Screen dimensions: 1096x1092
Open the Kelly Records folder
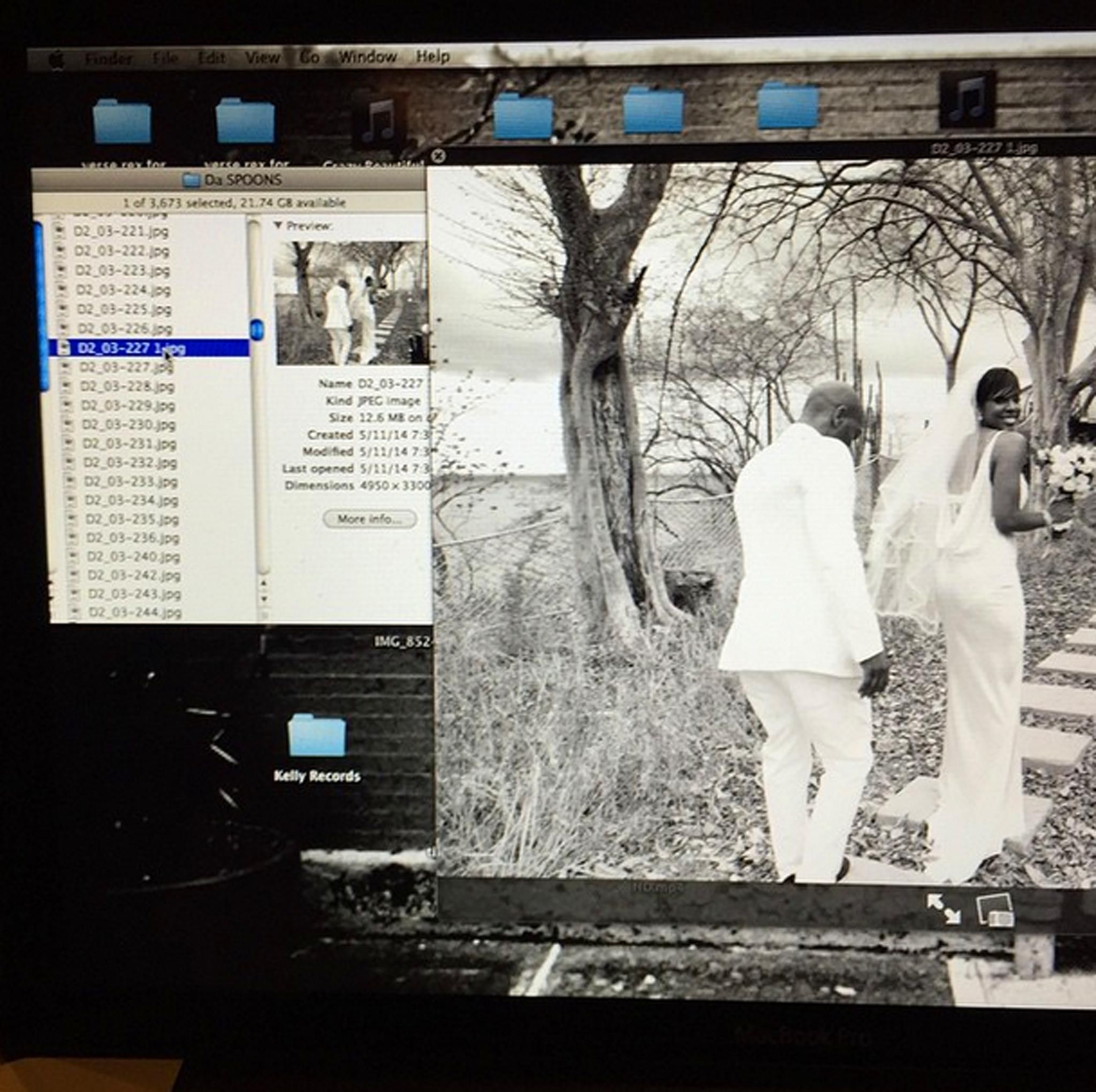(317, 736)
